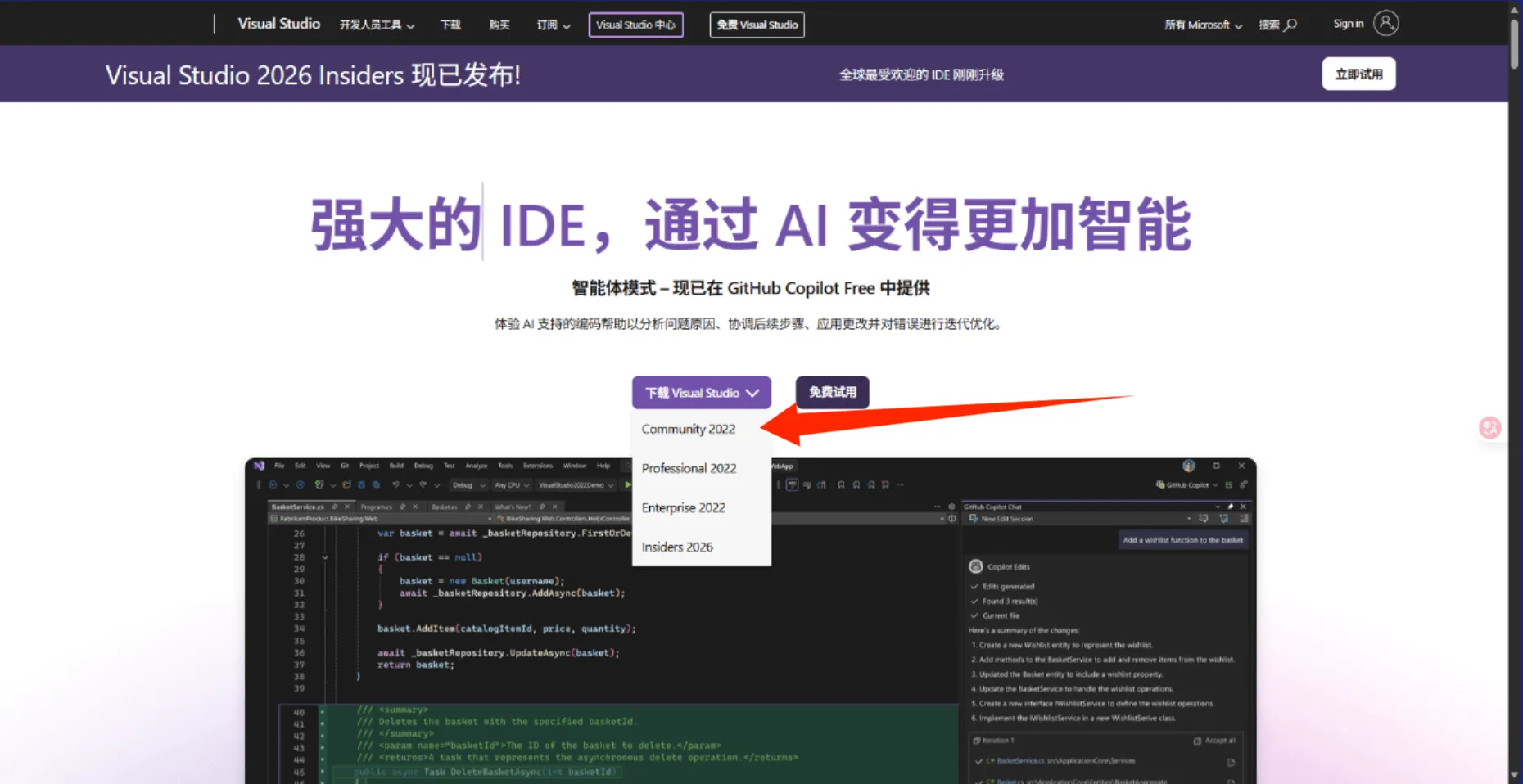Image resolution: width=1523 pixels, height=784 pixels.
Task: Collapse the 下载 Visual Studio dropdown button
Action: pyautogui.click(x=701, y=393)
